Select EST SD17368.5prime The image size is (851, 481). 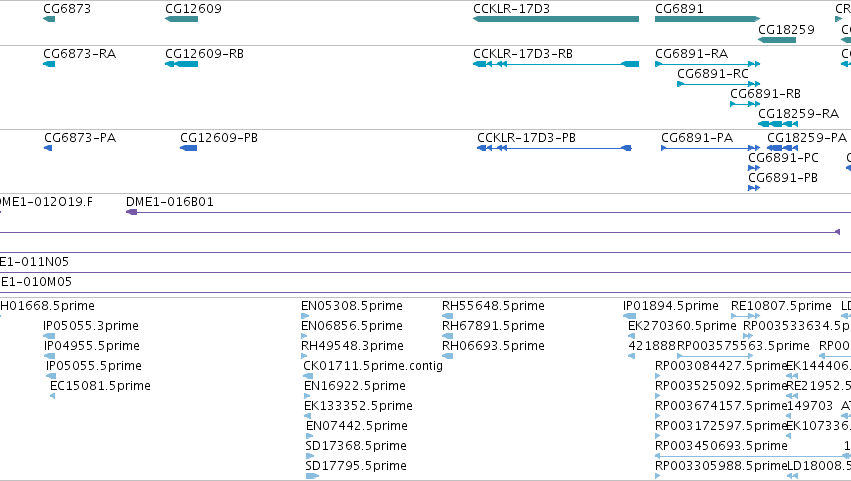coord(310,456)
